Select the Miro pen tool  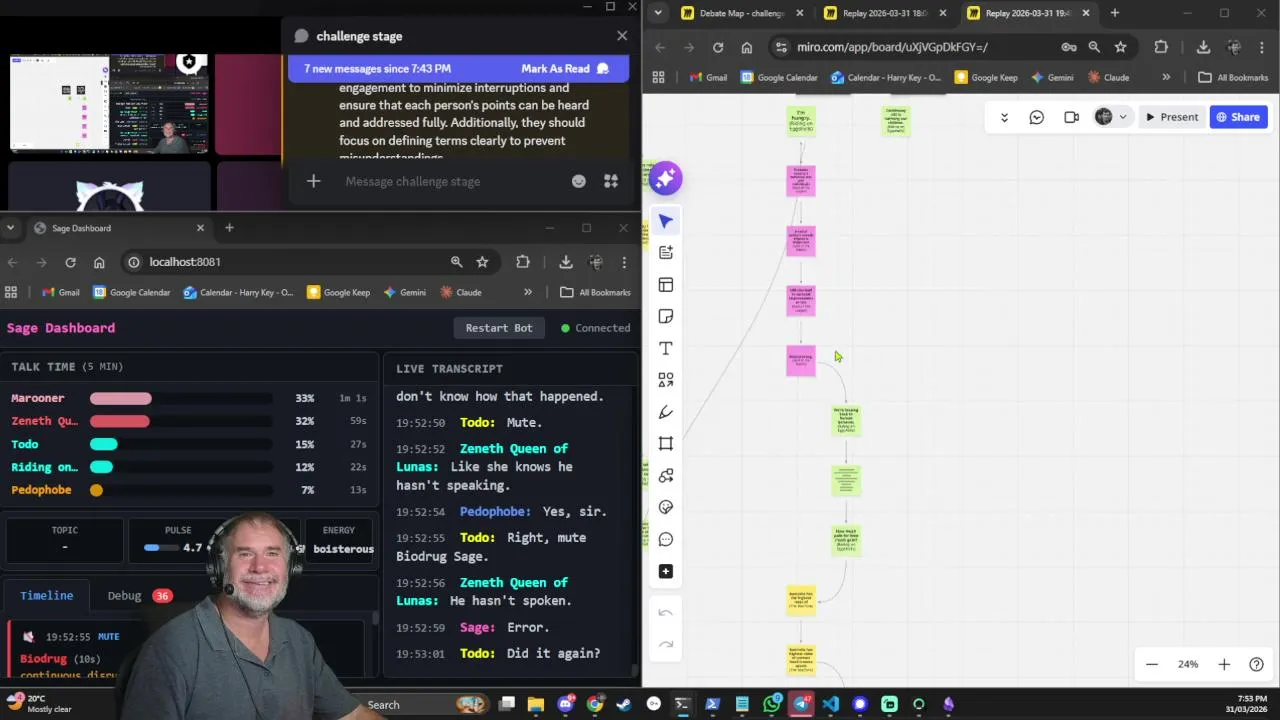coord(666,412)
